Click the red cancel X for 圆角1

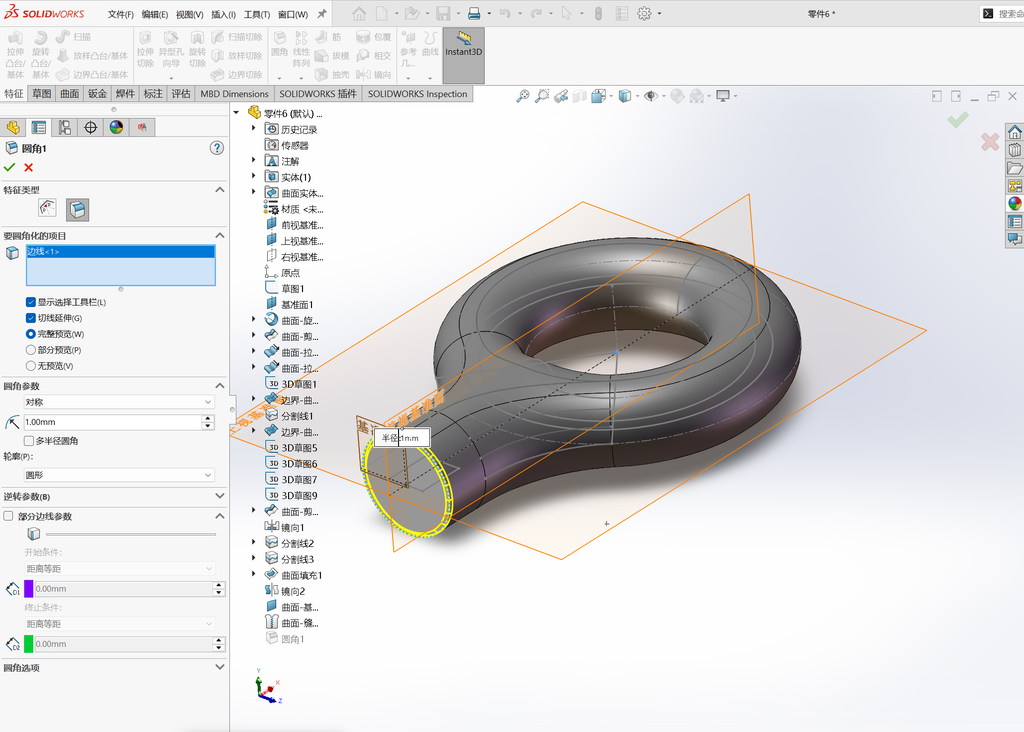(x=29, y=168)
